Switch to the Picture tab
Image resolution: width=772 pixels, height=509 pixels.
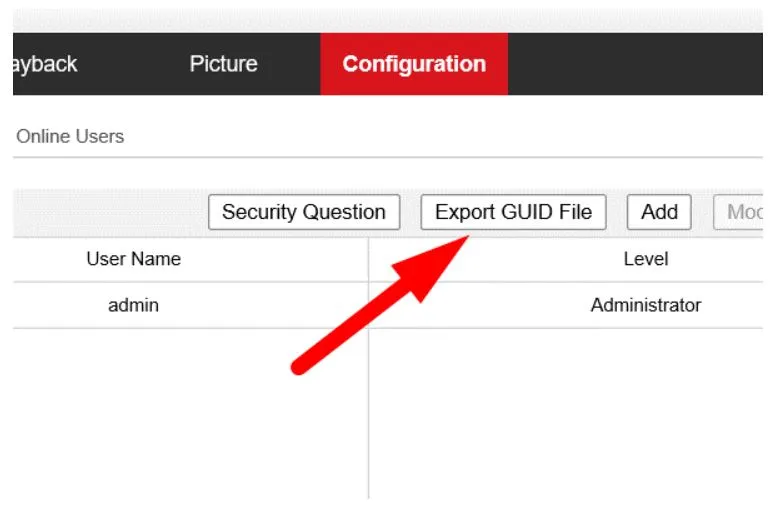[223, 64]
